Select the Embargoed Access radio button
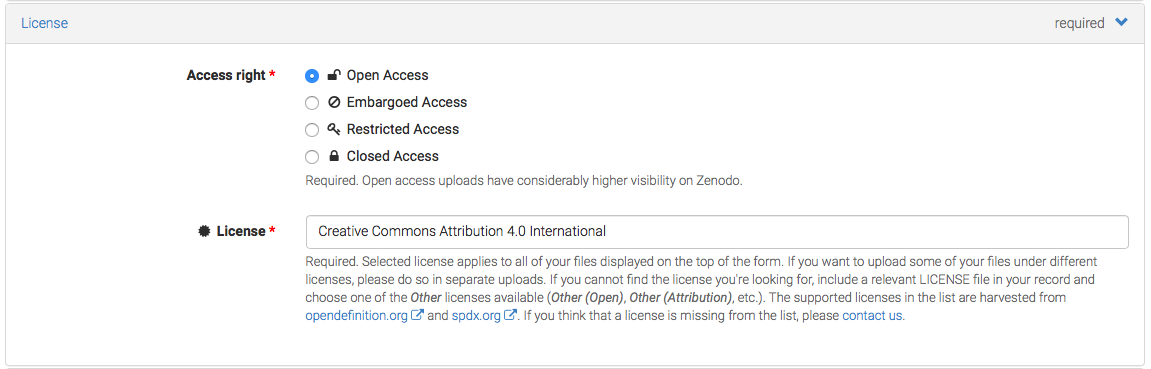 pos(312,103)
